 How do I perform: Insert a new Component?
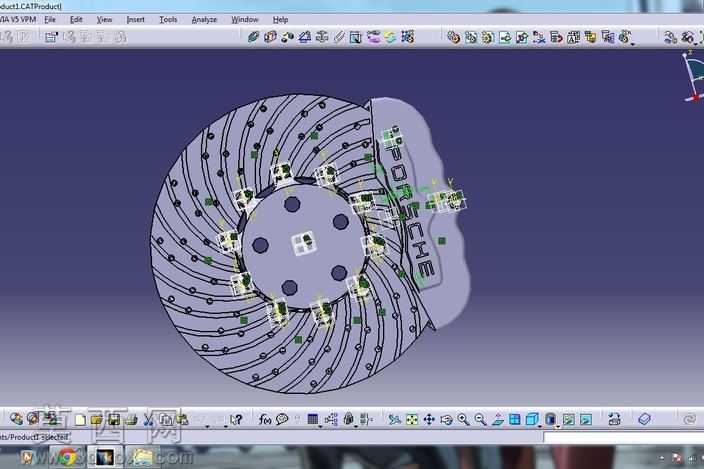453,37
